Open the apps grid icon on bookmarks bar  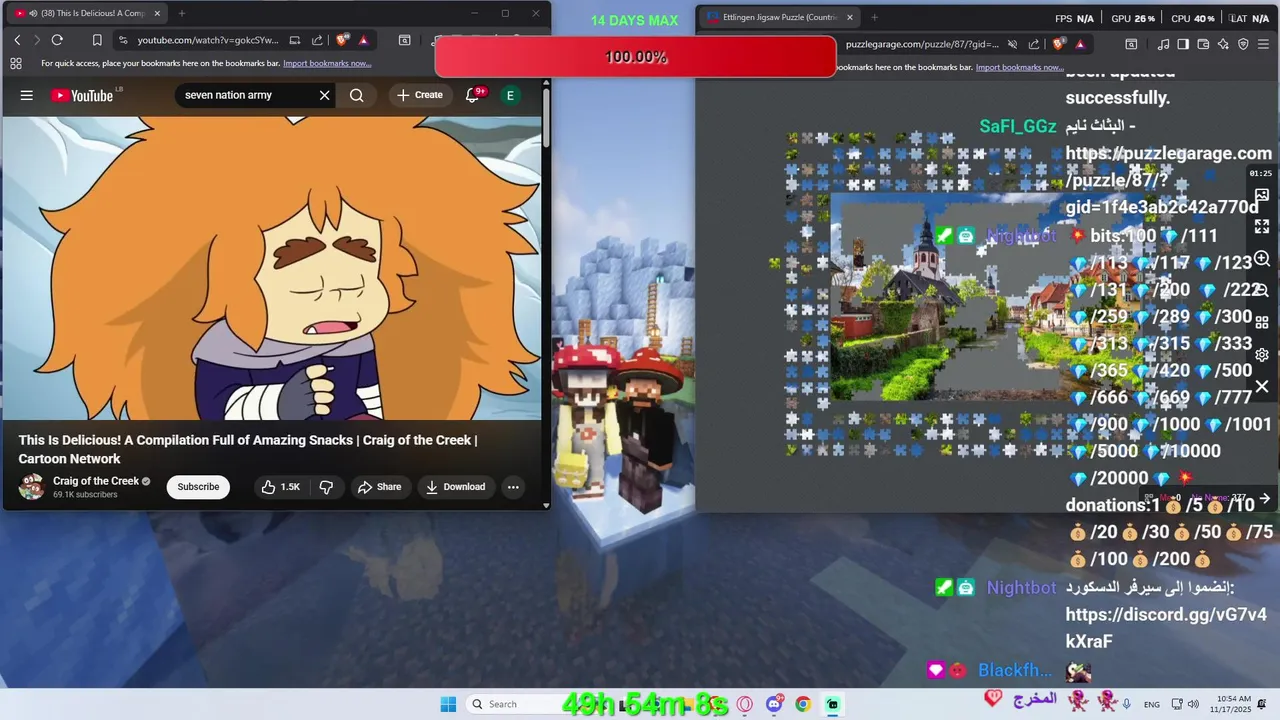(16, 63)
